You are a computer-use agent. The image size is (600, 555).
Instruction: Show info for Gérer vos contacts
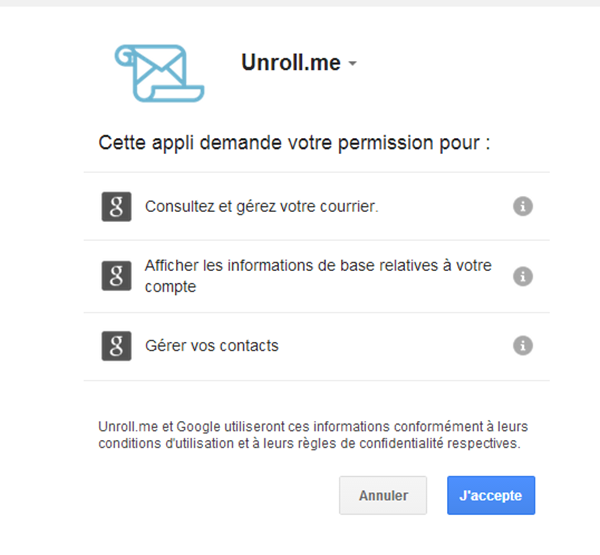(522, 345)
